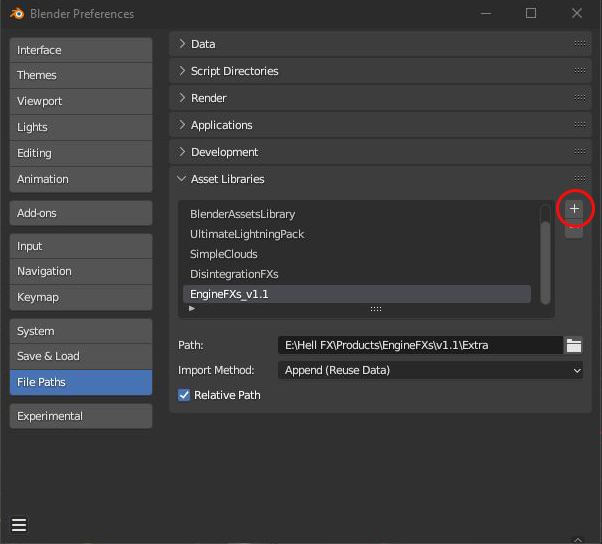Click list resize grip below EngineFXs row
This screenshot has width=602, height=544.
click(x=376, y=309)
